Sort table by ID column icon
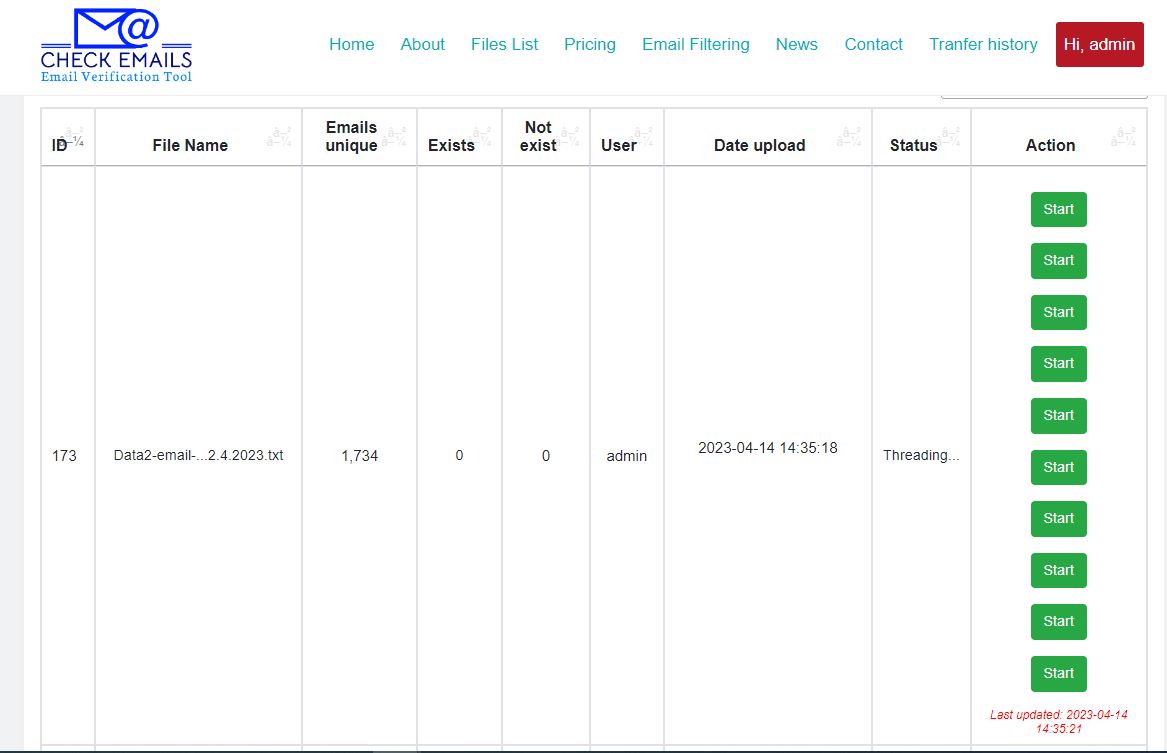 [74, 137]
